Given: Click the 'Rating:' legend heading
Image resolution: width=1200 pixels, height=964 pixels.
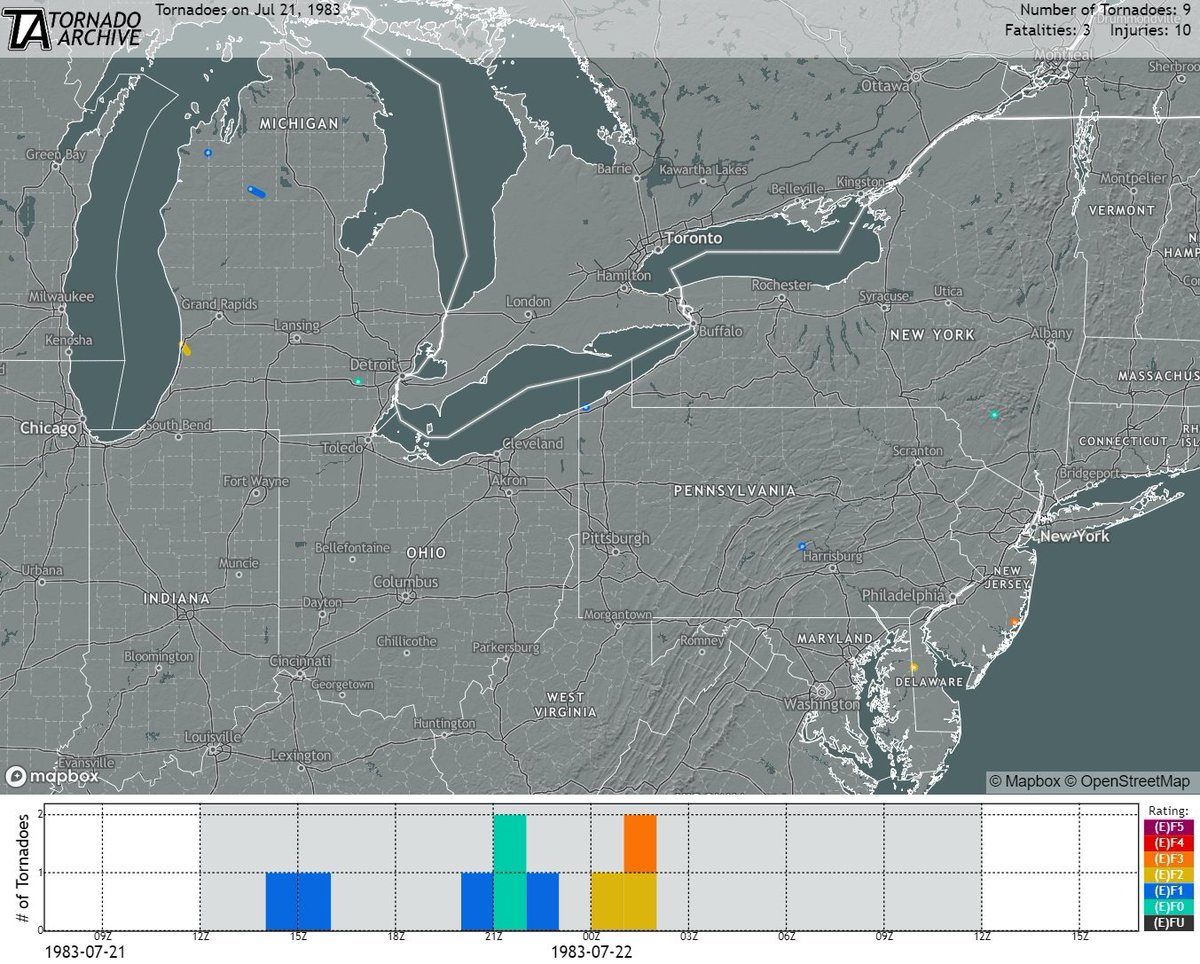Looking at the screenshot, I should (x=1167, y=810).
